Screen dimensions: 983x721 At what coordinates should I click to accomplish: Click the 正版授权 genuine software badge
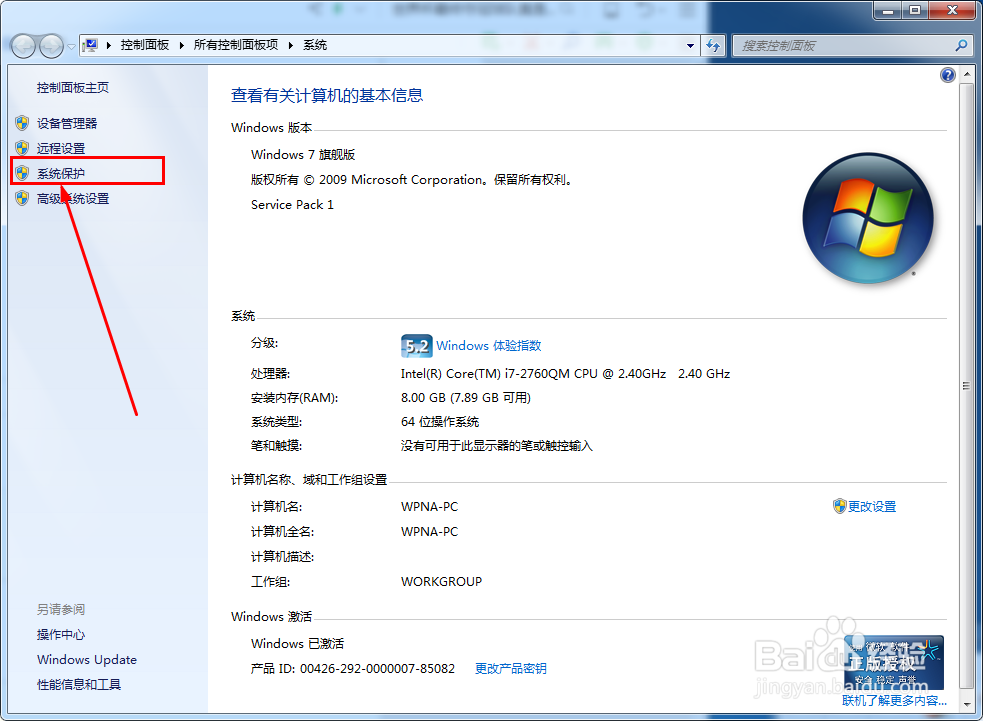893,663
